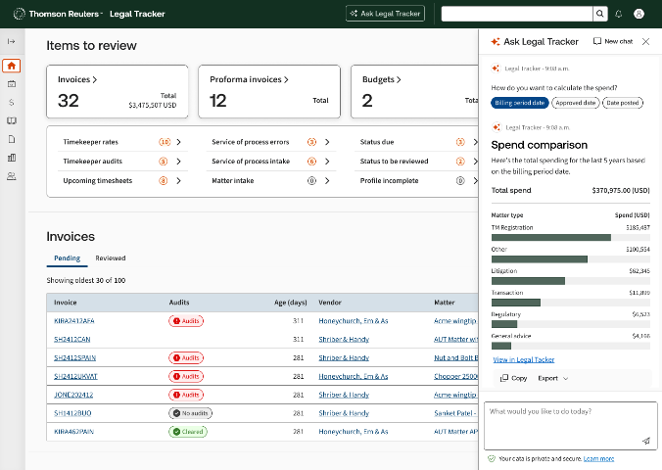Screen dimensions: 662x470
Task: Send message with paper plane icon
Action: [x=645, y=440]
